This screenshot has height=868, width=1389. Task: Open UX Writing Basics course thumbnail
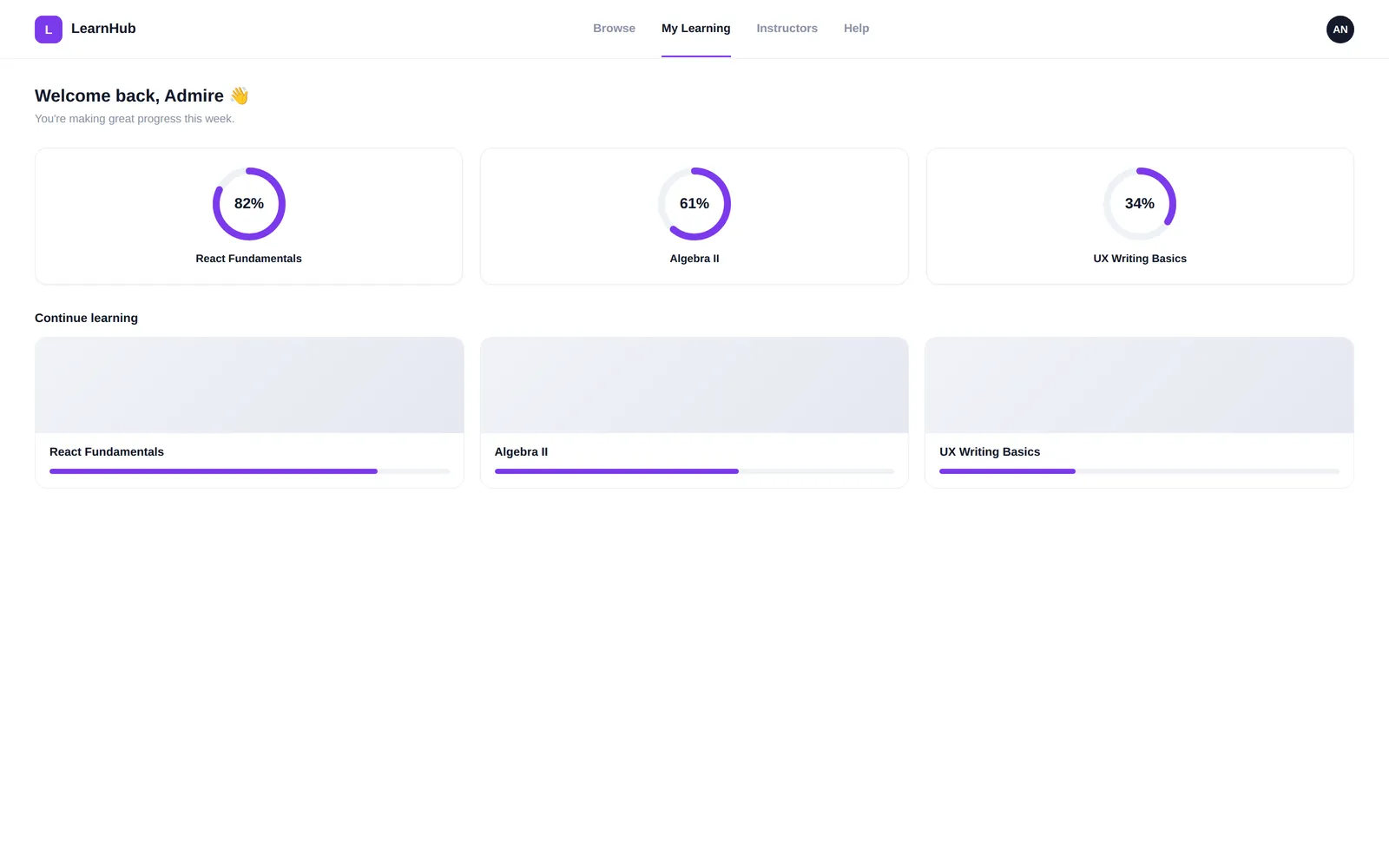(x=1139, y=385)
